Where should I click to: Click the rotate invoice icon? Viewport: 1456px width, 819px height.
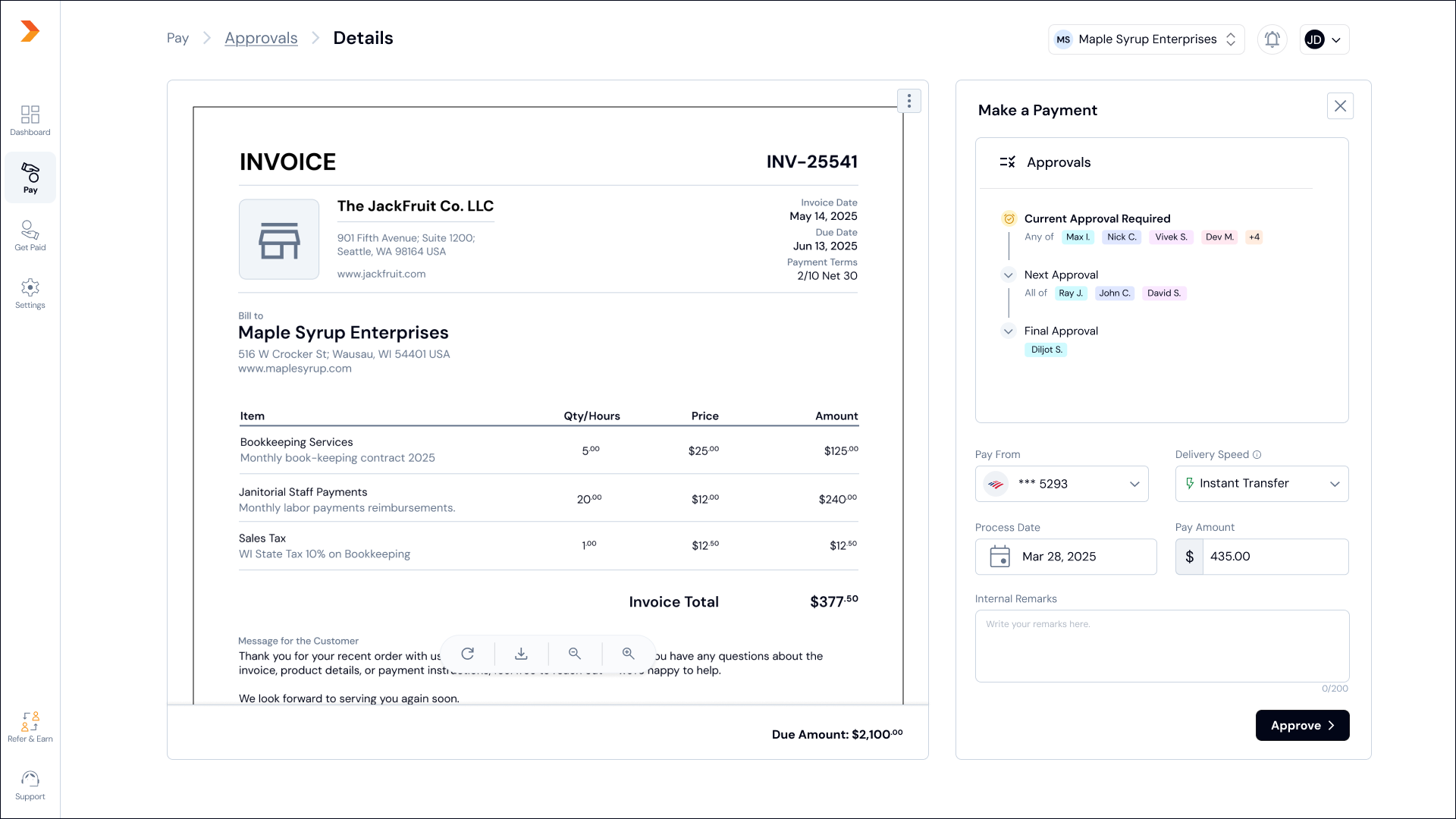[x=468, y=654]
